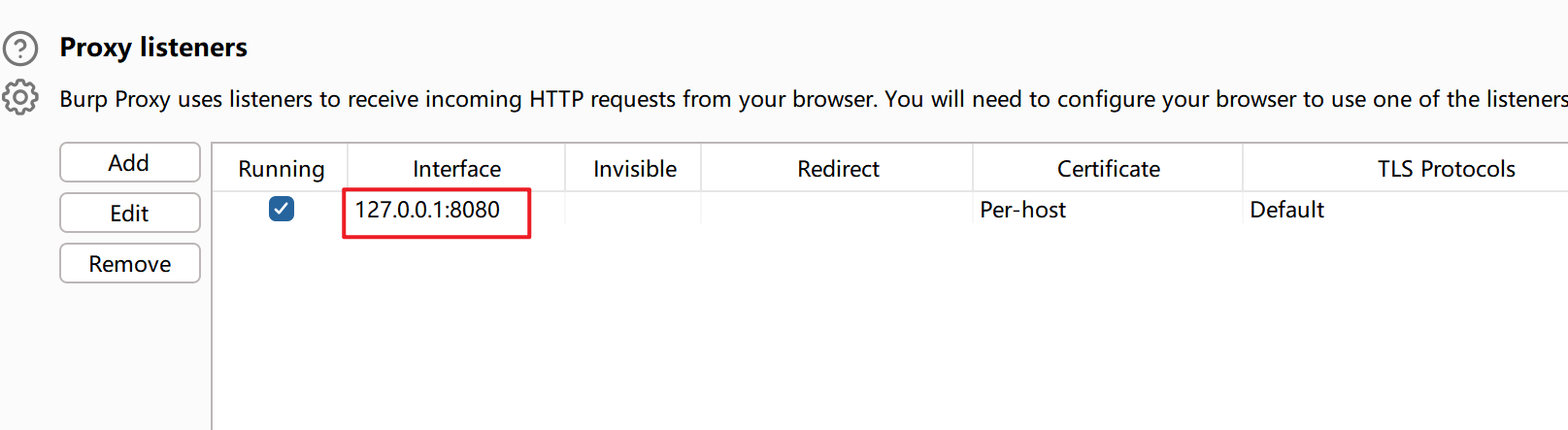The height and width of the screenshot is (430, 1568).
Task: Open the Proxy listeners help icon
Action: pyautogui.click(x=20, y=48)
